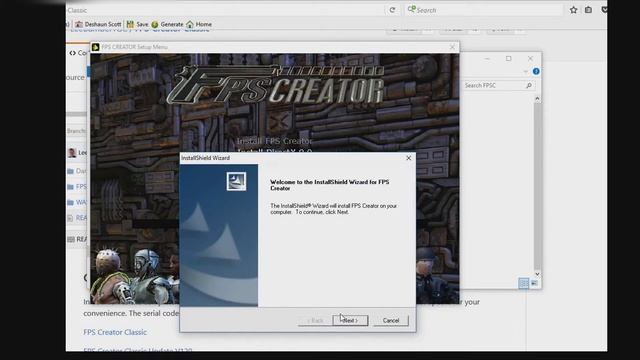Click inside Search FPSC field in Explorer
640x360 pixels.
pos(493,85)
